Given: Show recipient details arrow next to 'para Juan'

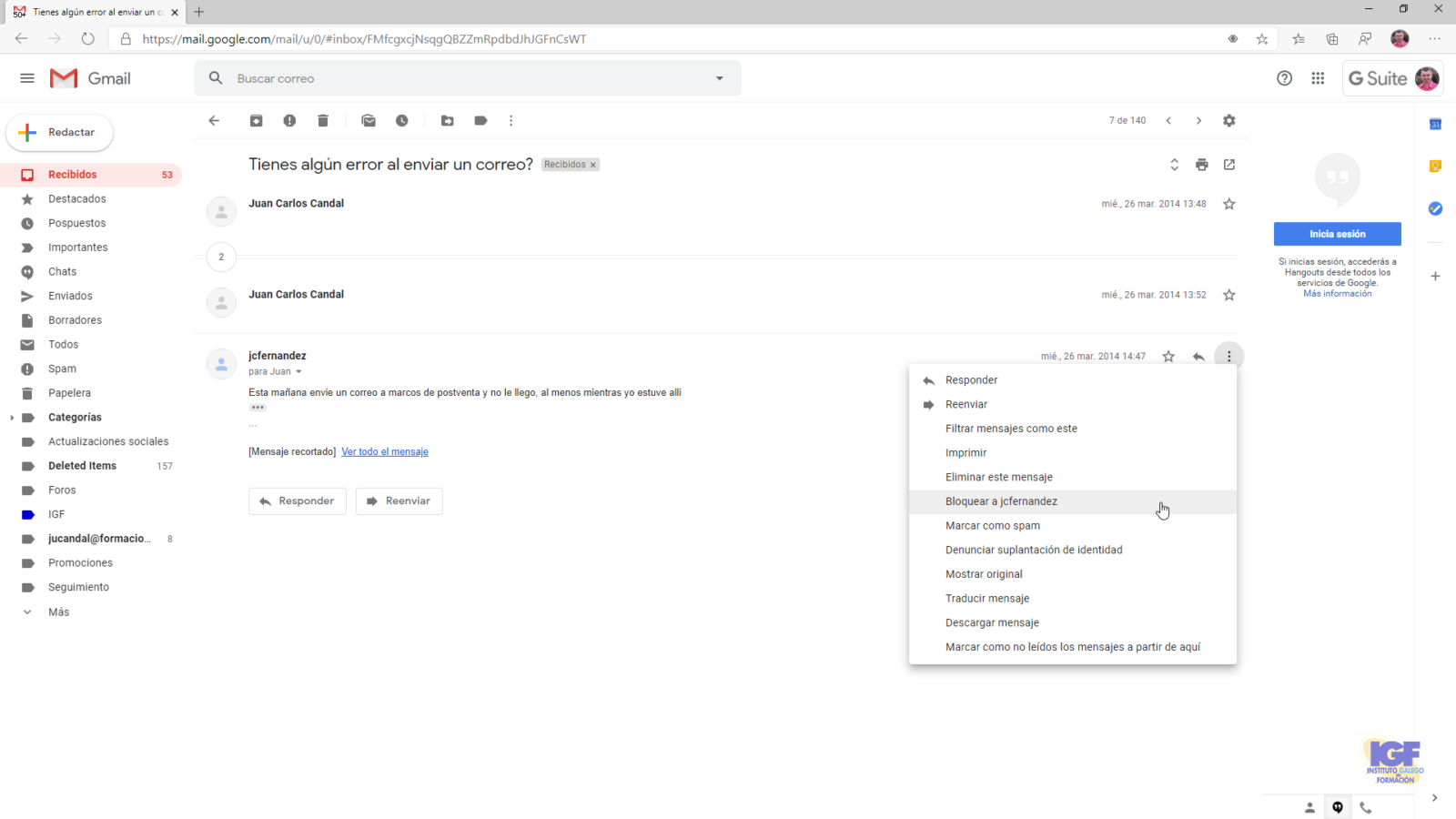Looking at the screenshot, I should point(298,372).
